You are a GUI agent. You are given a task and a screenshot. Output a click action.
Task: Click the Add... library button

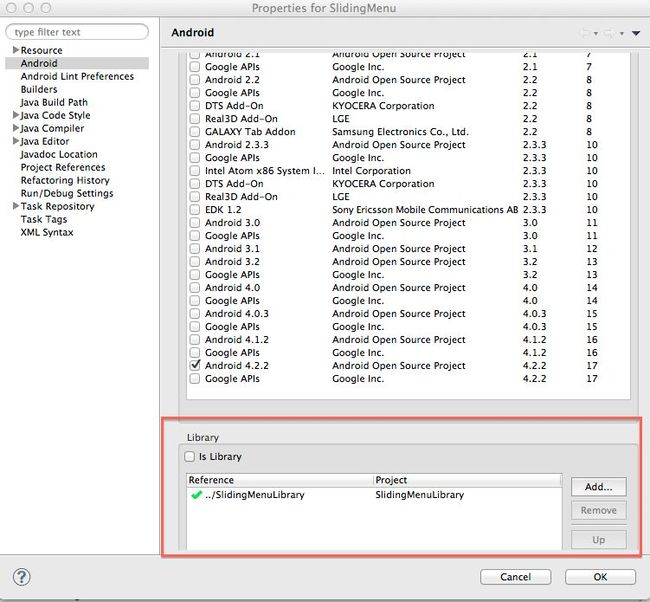click(599, 487)
